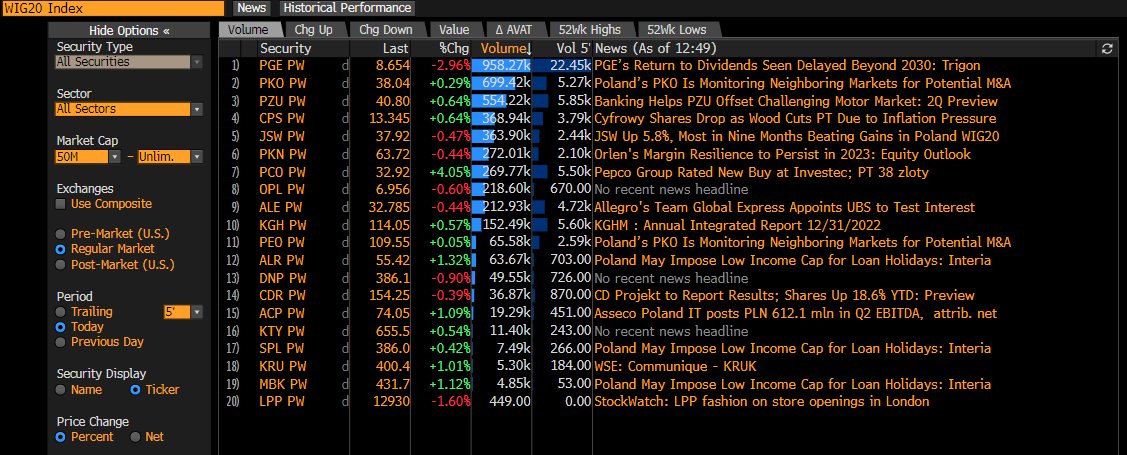The image size is (1127, 455).
Task: Select the PZU PW ticker
Action: click(282, 101)
